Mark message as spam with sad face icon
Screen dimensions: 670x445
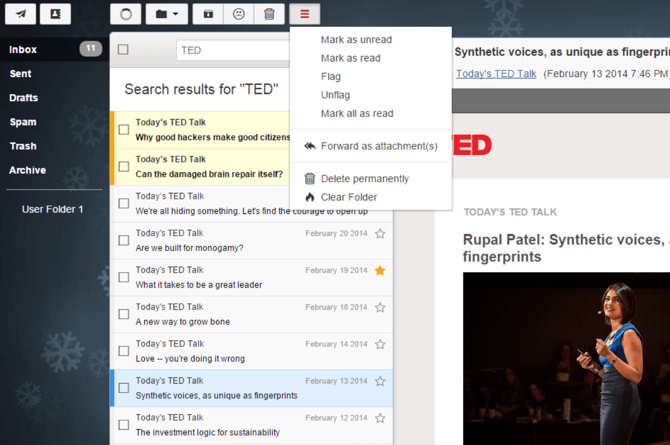tap(238, 14)
